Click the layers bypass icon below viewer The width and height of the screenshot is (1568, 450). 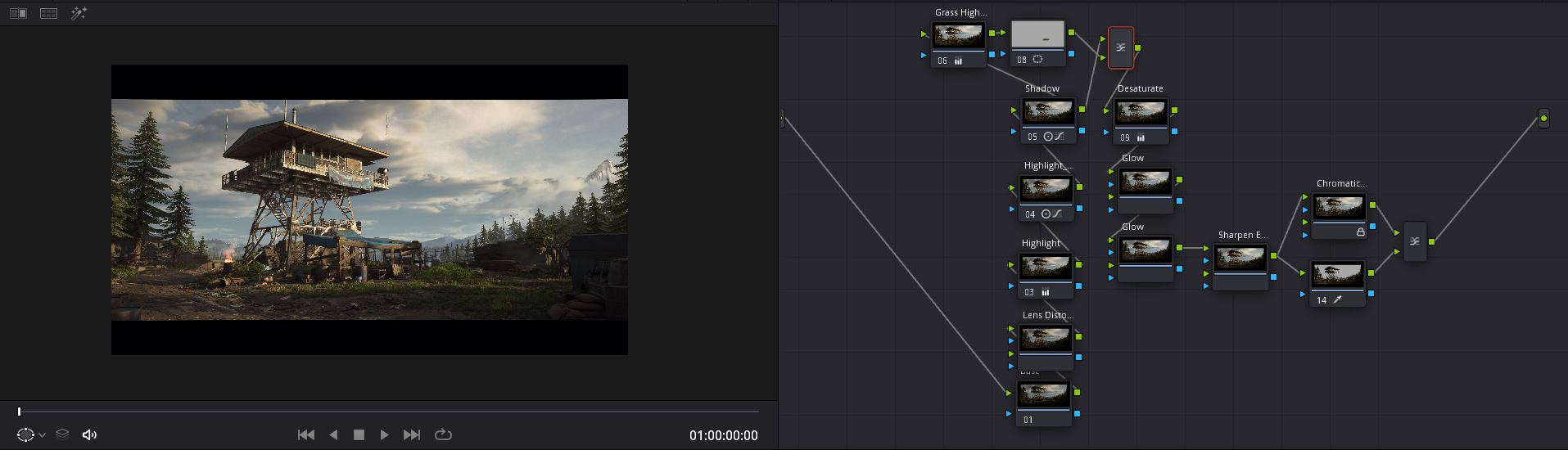[62, 434]
